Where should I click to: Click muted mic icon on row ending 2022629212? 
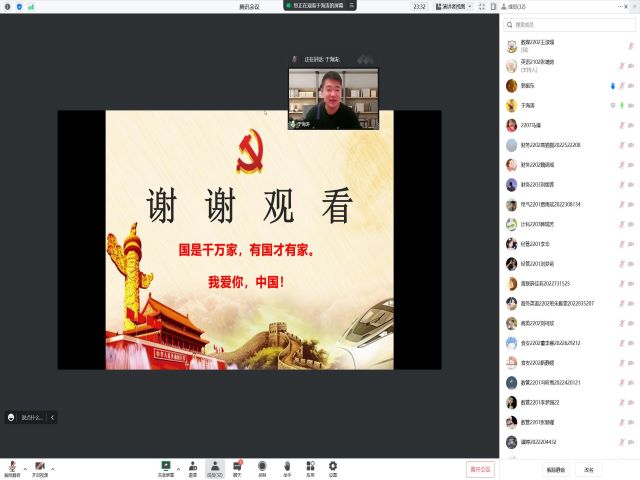click(x=622, y=343)
